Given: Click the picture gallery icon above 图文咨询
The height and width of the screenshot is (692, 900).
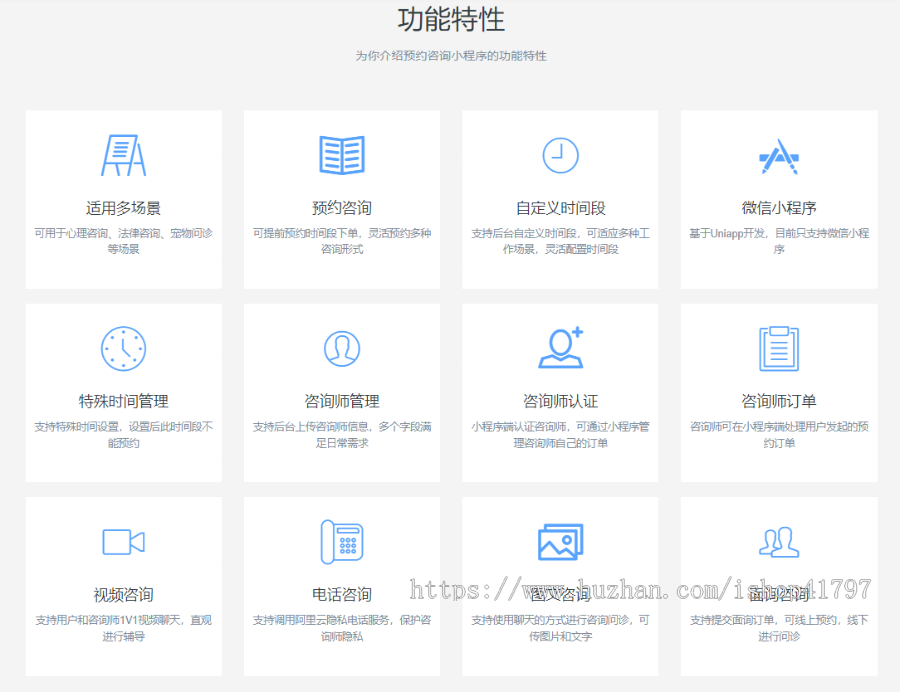Looking at the screenshot, I should pyautogui.click(x=561, y=542).
